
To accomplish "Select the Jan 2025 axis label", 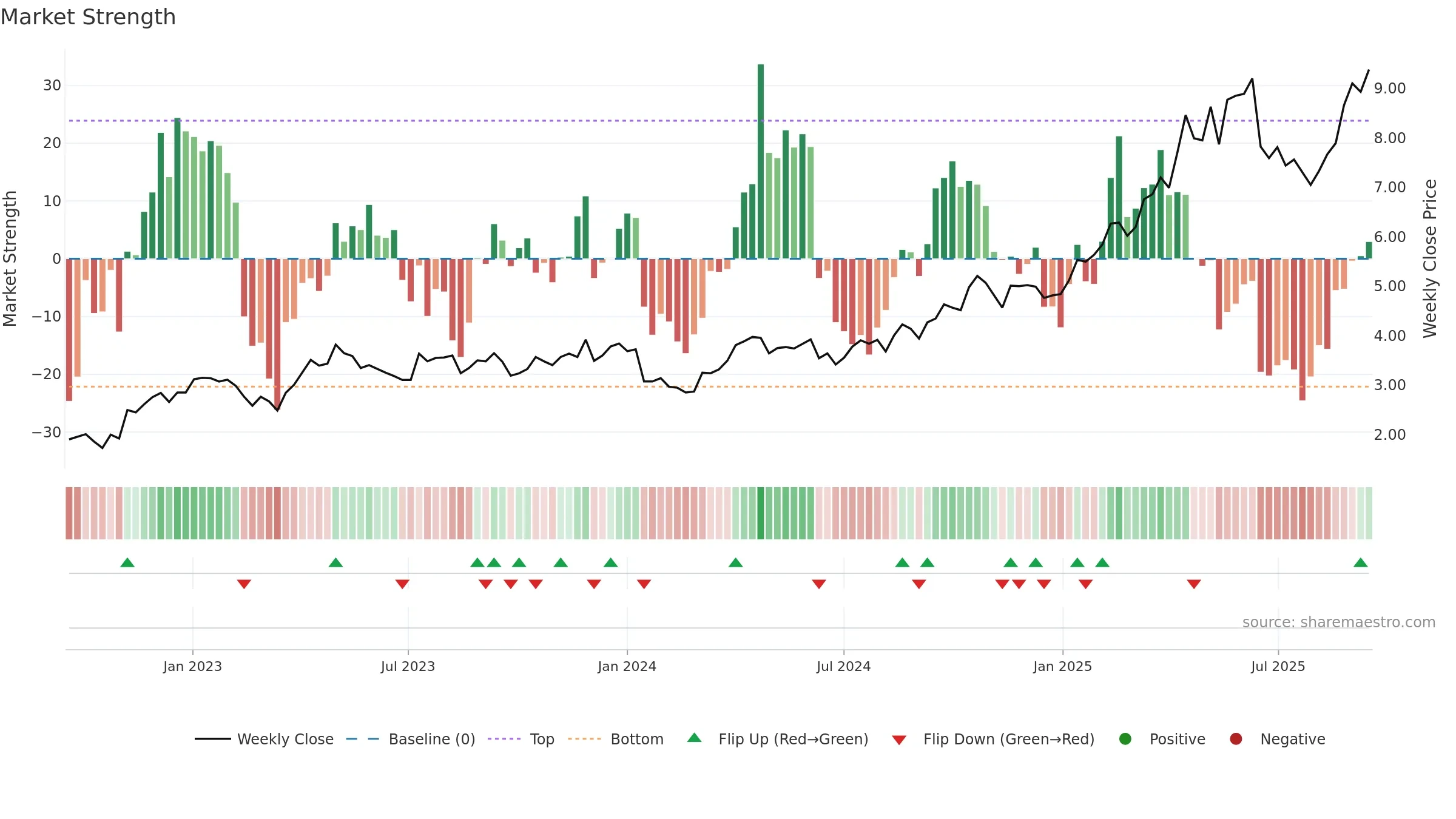I will [x=1062, y=666].
